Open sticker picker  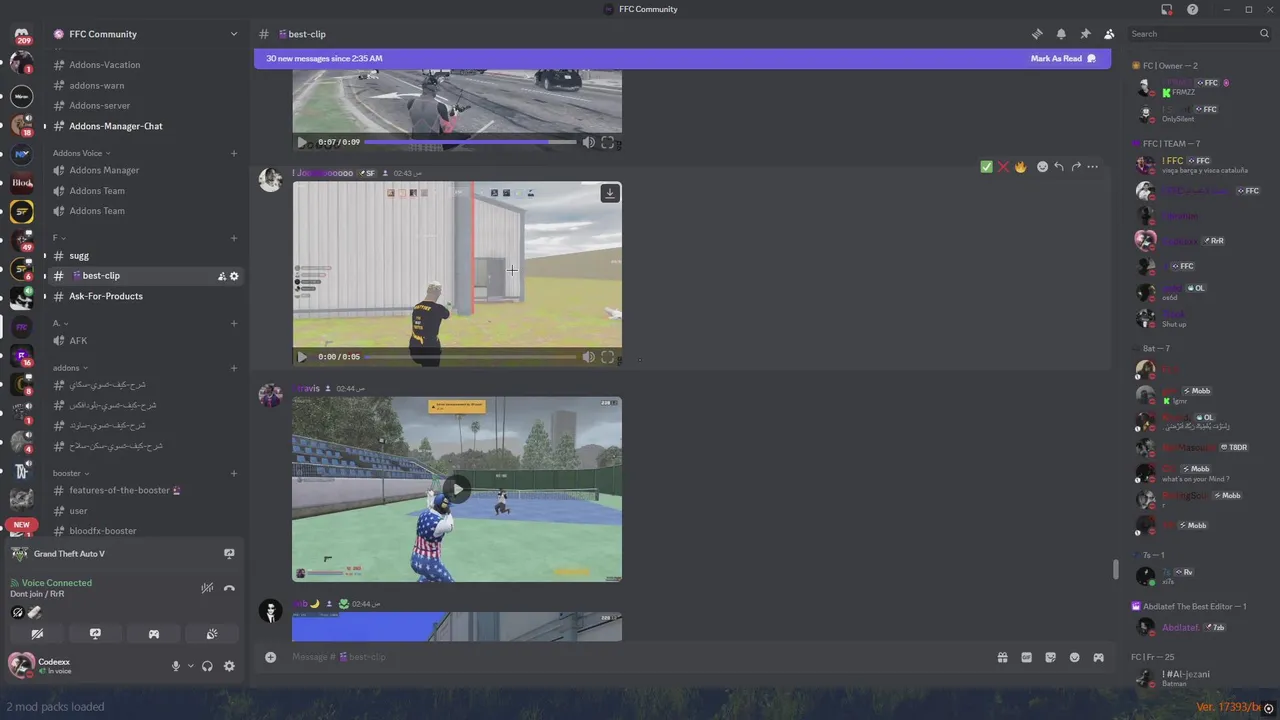[1050, 657]
